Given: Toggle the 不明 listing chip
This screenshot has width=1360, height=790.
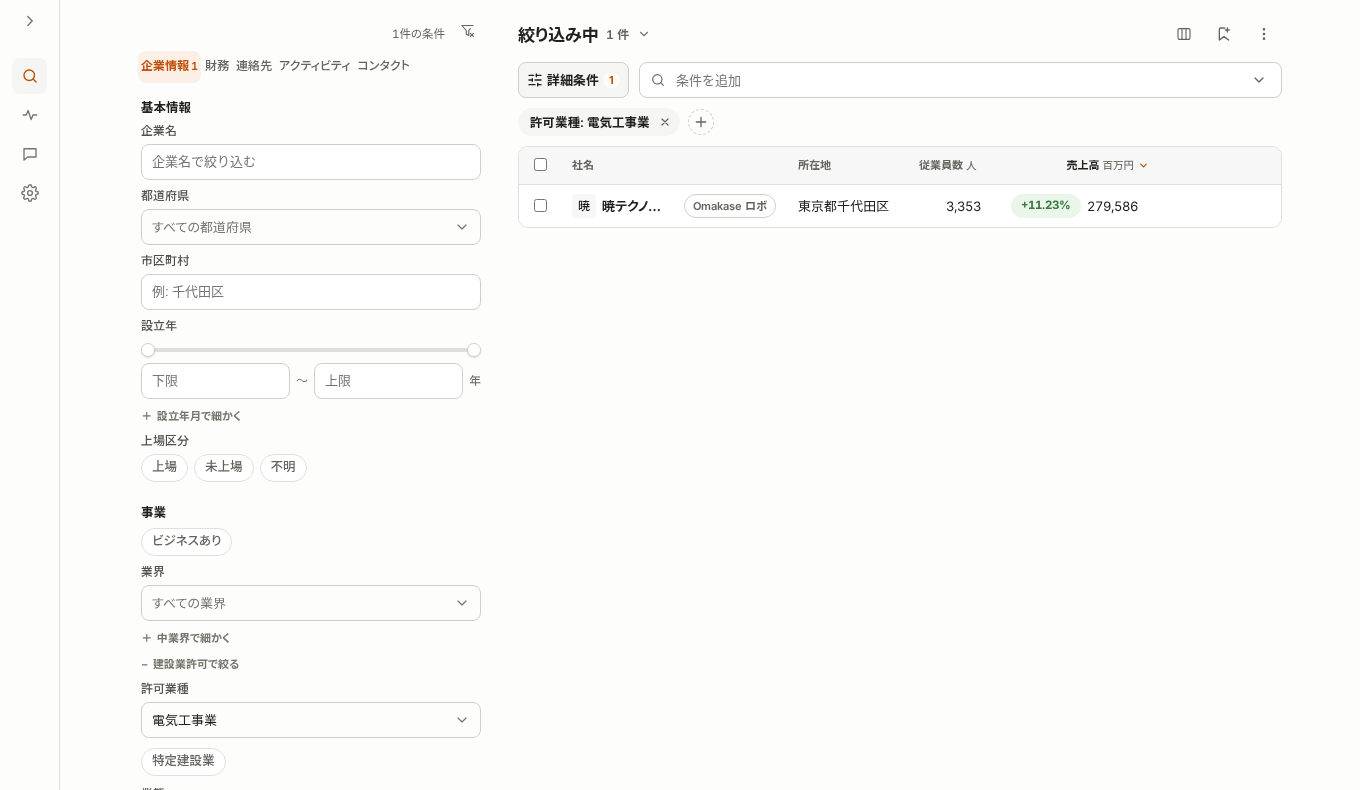Looking at the screenshot, I should (x=283, y=467).
